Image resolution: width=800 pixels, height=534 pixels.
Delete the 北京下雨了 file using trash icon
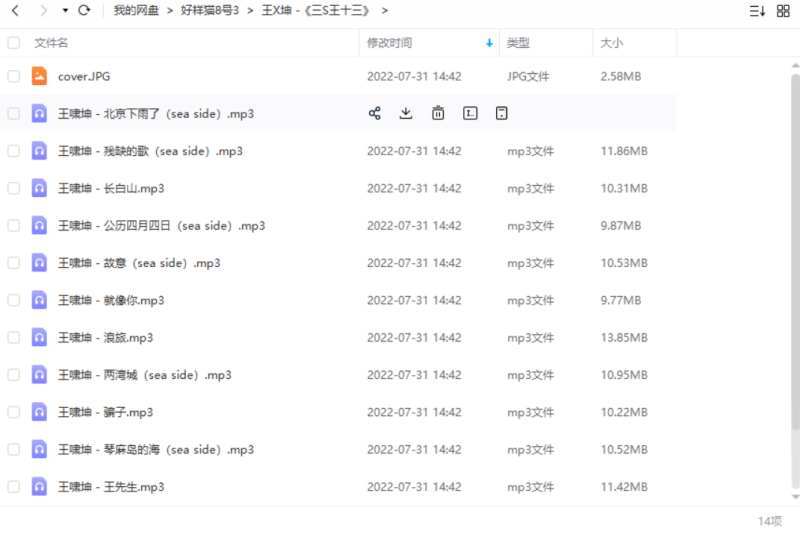438,113
